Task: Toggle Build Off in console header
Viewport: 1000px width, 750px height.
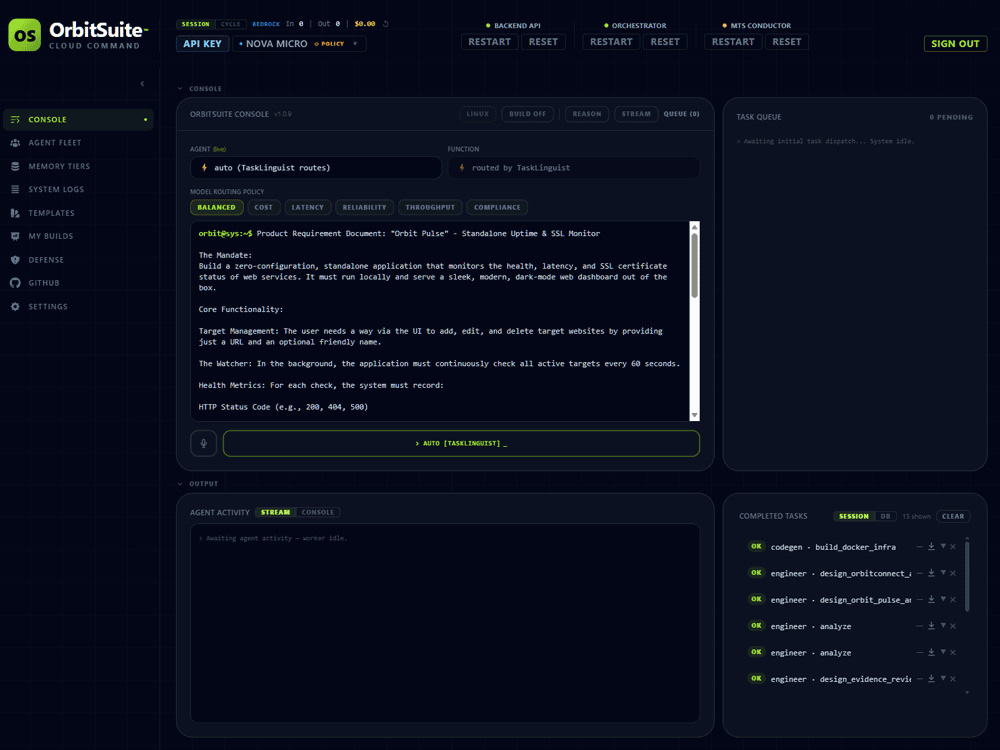Action: [x=527, y=114]
